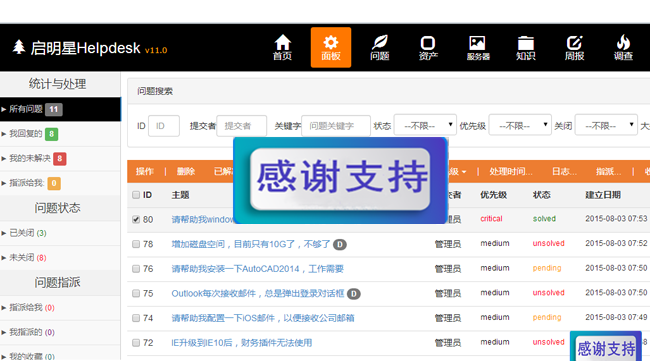The height and width of the screenshot is (361, 650).
Task: Check the checkbox for issue 74
Action: tap(136, 318)
